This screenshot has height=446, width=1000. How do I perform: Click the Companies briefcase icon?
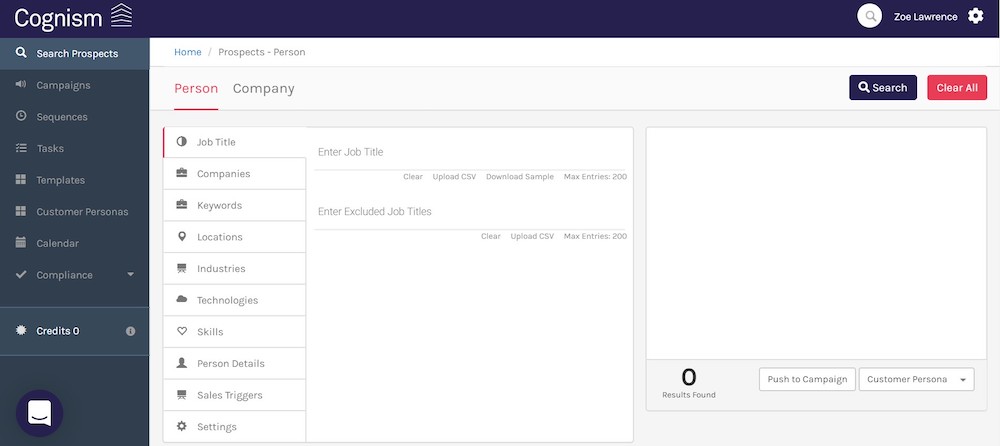(x=182, y=173)
